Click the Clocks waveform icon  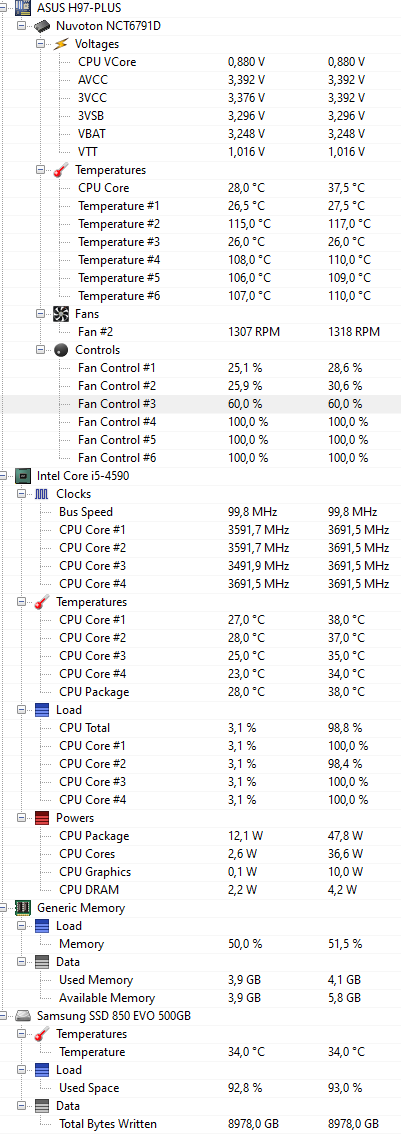(42, 494)
